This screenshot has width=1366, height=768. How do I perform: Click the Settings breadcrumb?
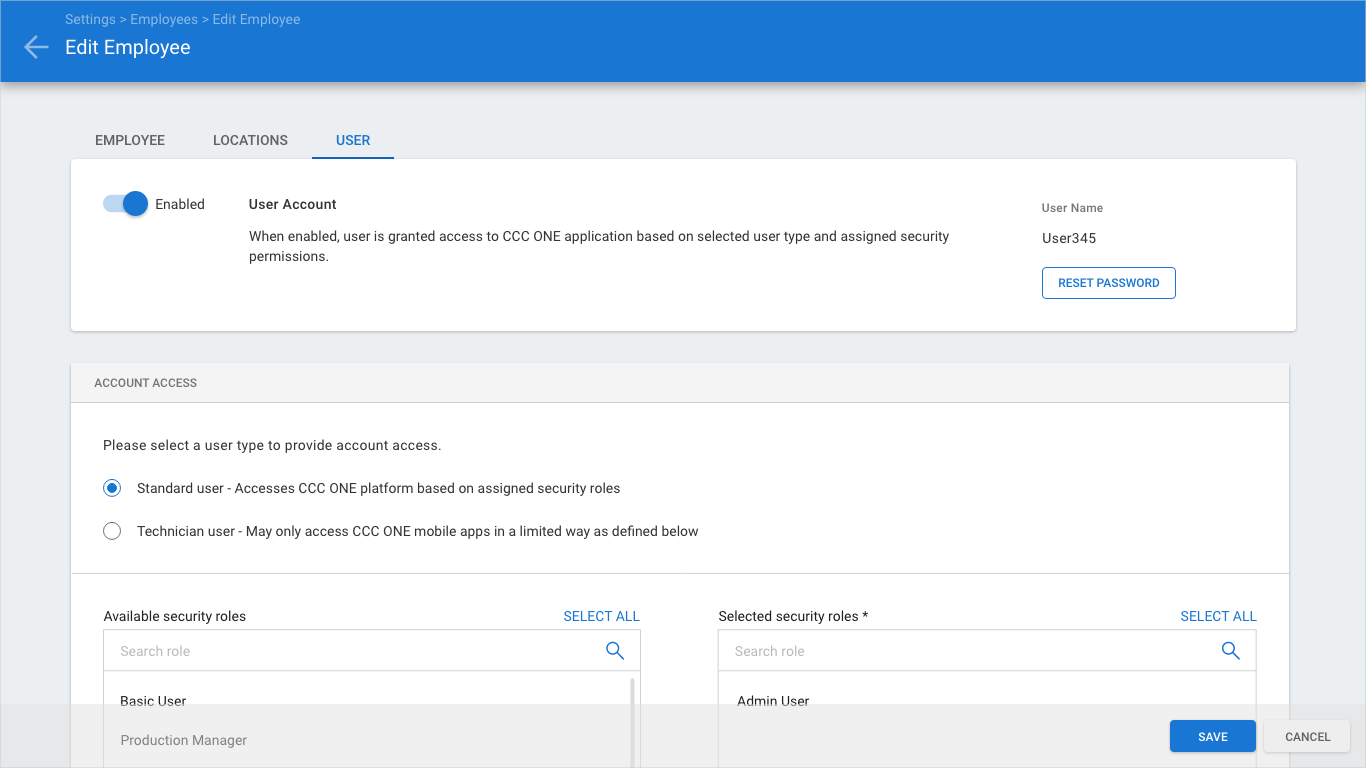click(90, 19)
